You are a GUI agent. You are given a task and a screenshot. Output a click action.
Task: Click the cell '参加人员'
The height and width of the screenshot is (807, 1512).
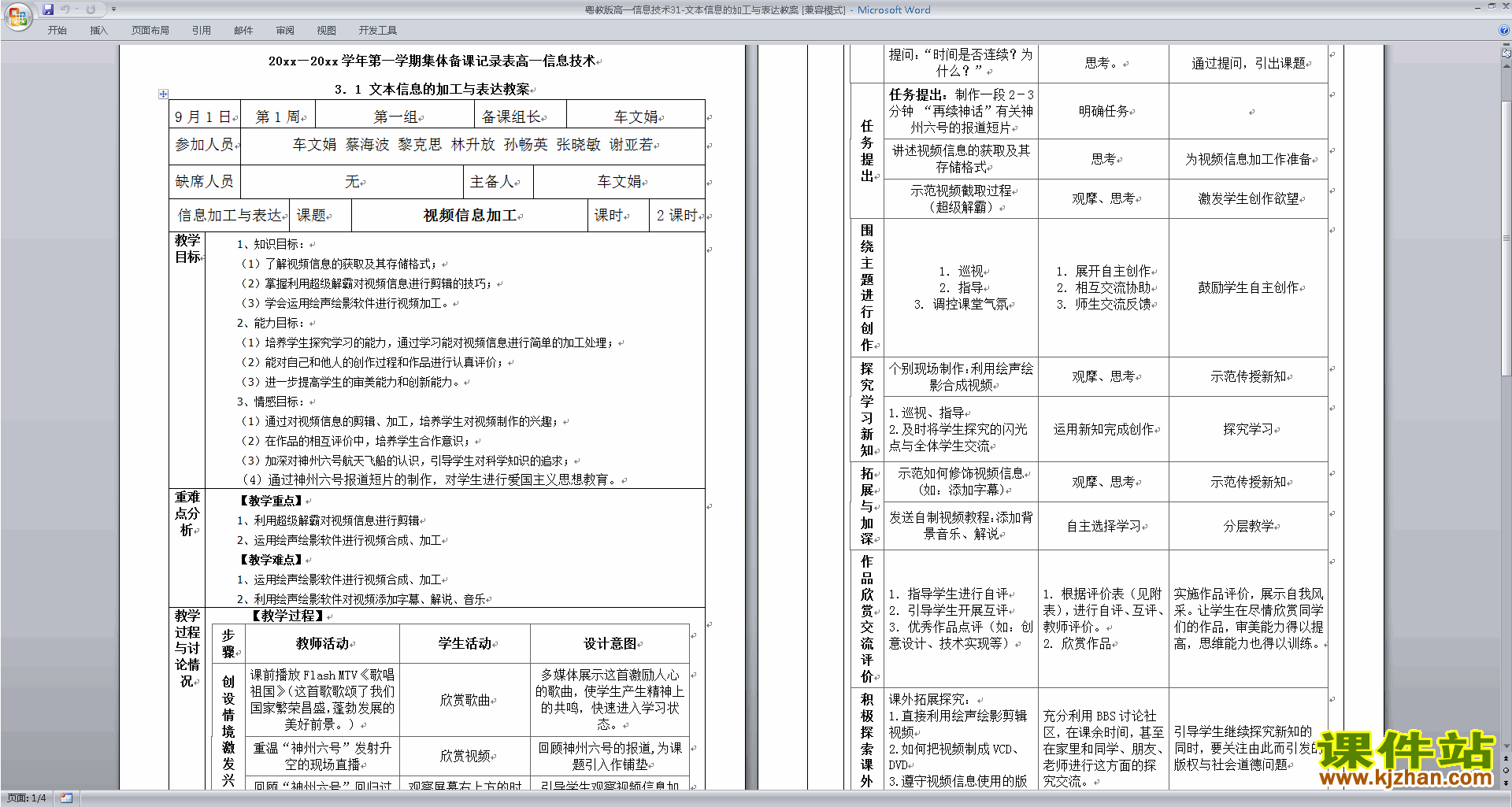tap(205, 145)
